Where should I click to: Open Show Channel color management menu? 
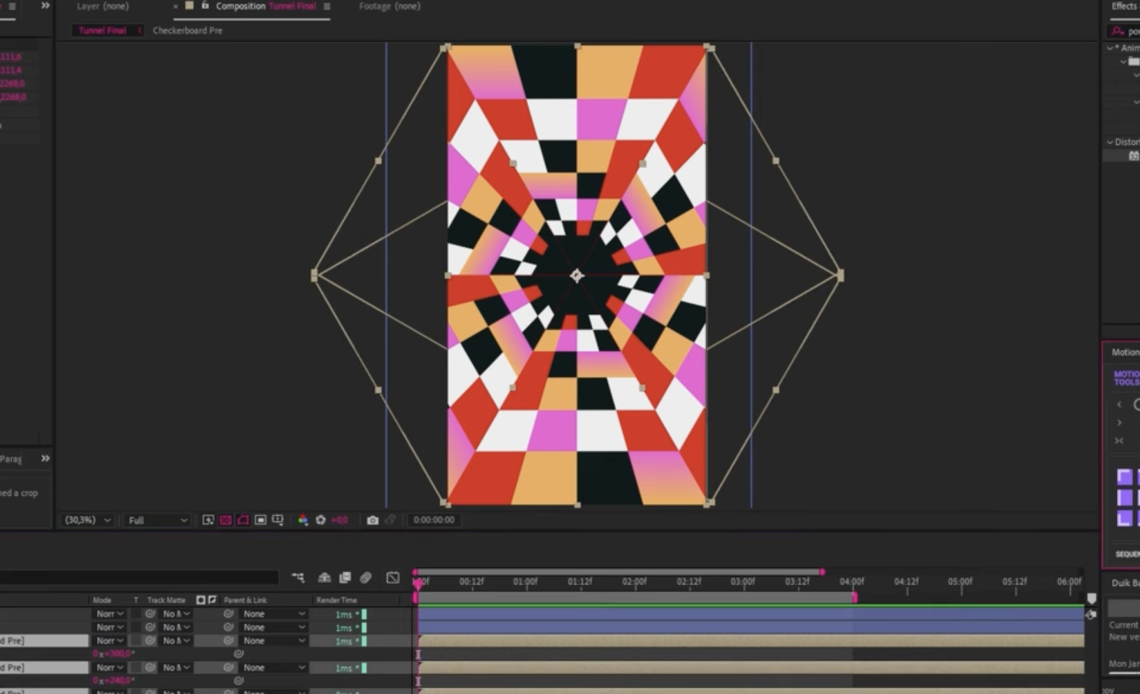click(x=302, y=520)
